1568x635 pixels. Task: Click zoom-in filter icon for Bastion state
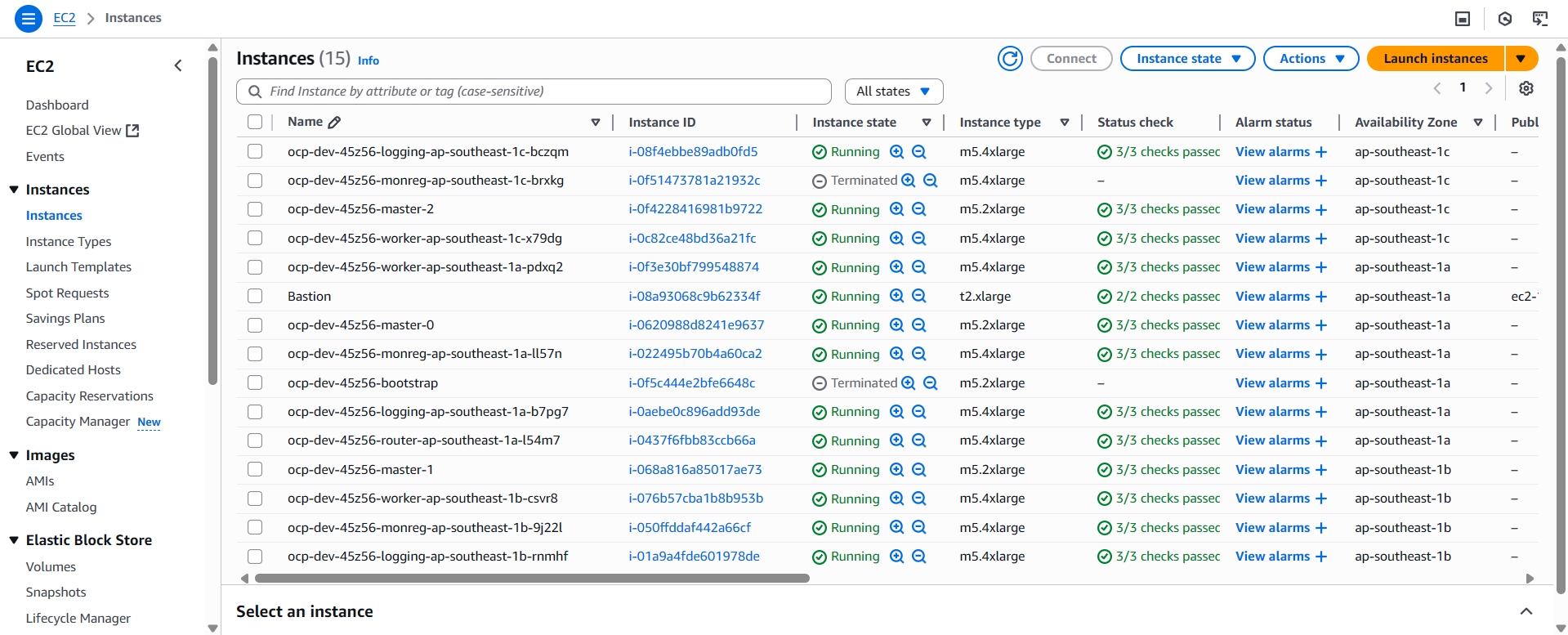tap(896, 296)
